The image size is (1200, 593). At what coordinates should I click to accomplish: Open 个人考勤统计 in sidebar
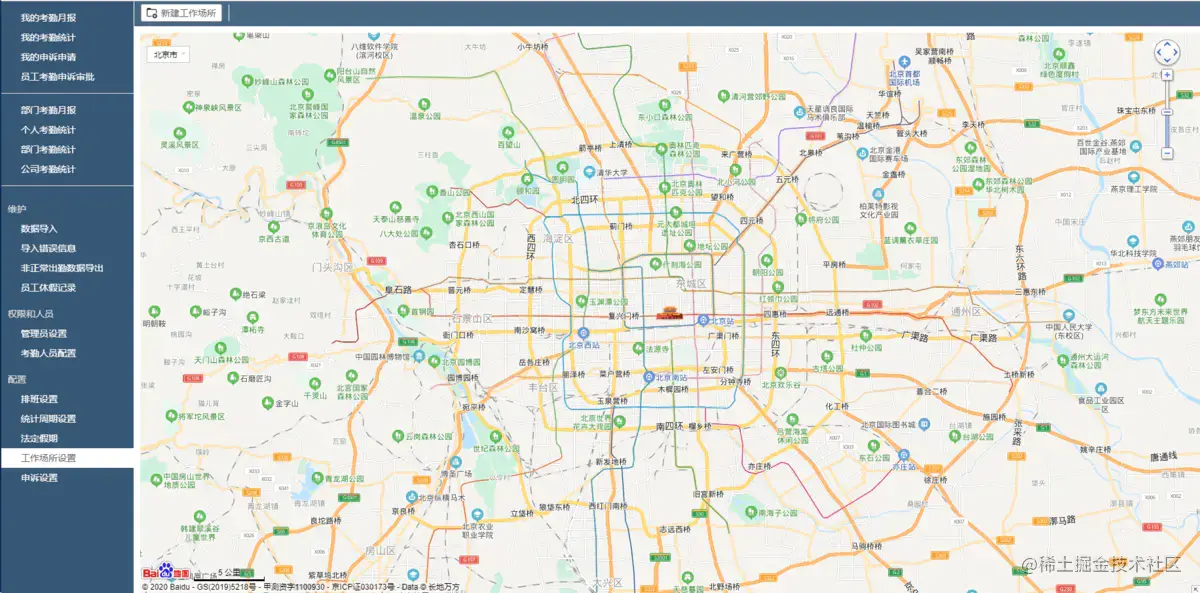(x=48, y=130)
